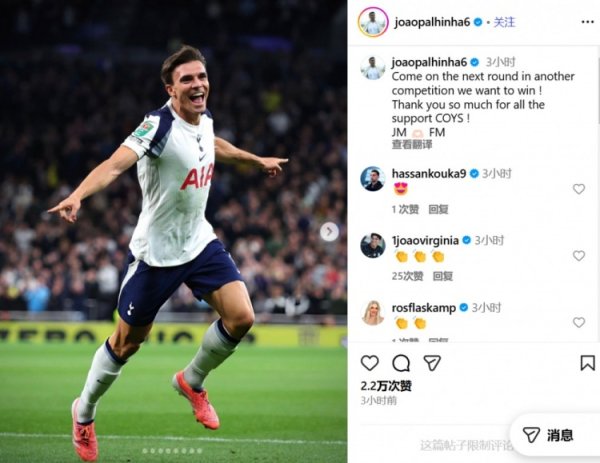
Task: Reply to 1joaovirginia's comment
Action: pyautogui.click(x=443, y=276)
